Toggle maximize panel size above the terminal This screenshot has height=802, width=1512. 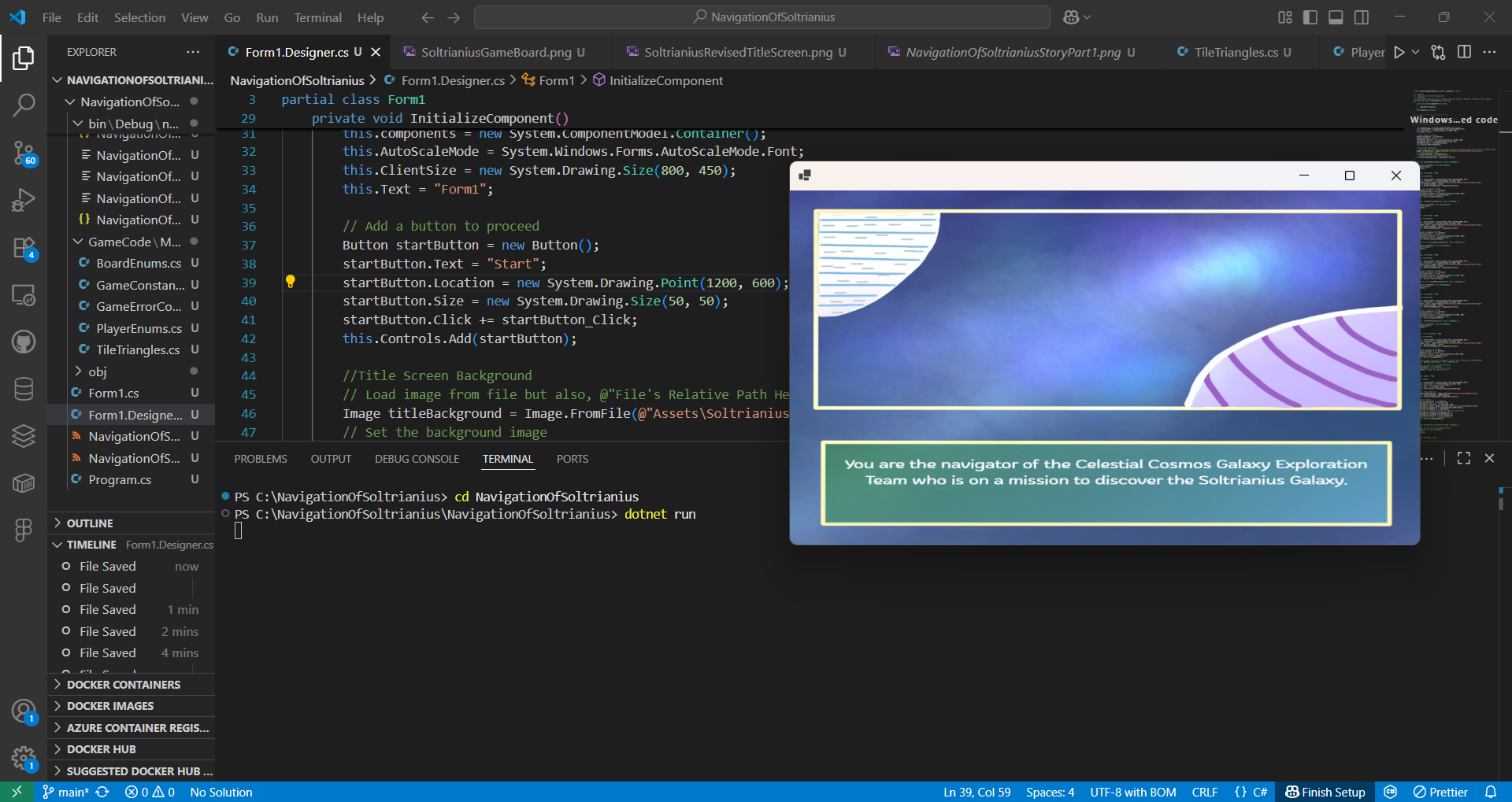tap(1463, 458)
